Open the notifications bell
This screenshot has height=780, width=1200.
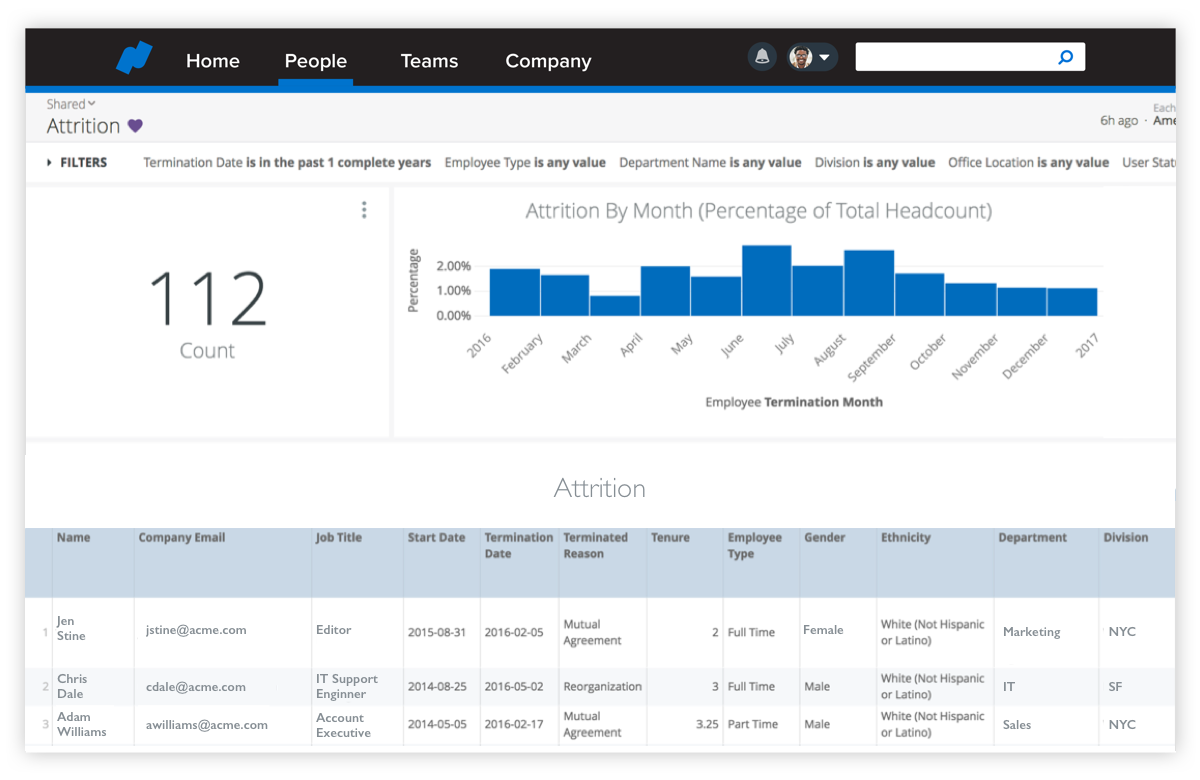pos(762,57)
